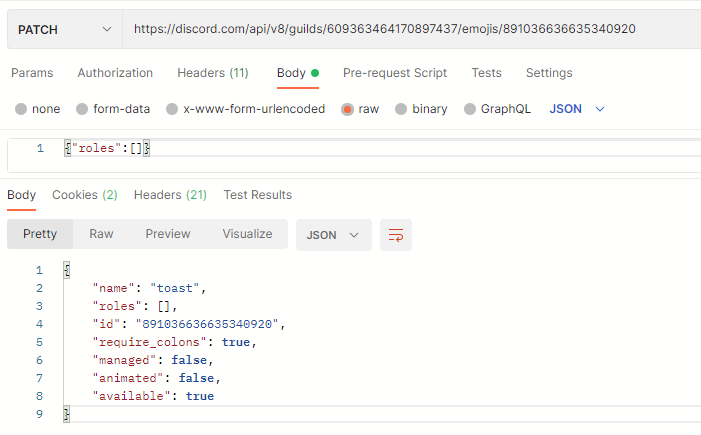The image size is (701, 435).
Task: Open response Headers (21) tab
Action: click(x=170, y=195)
